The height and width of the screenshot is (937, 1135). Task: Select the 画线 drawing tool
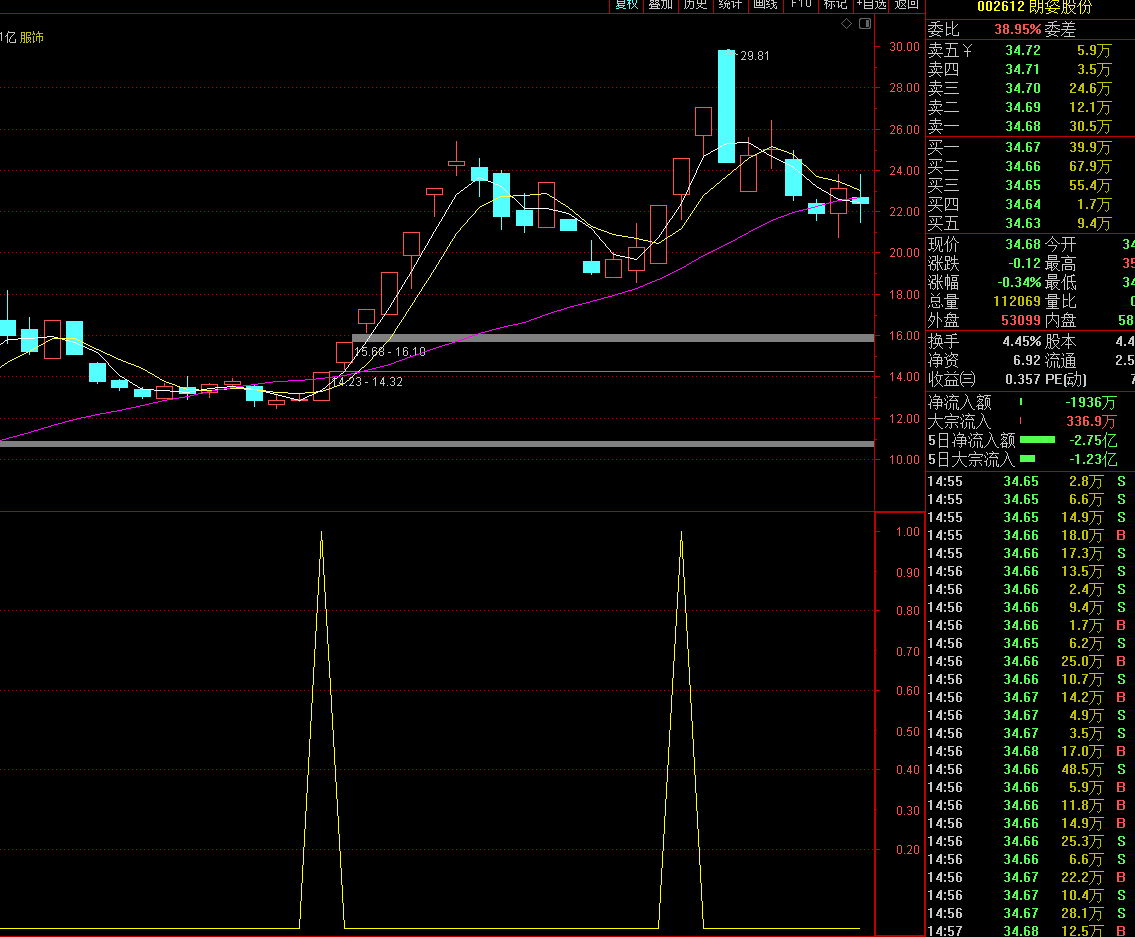(765, 4)
